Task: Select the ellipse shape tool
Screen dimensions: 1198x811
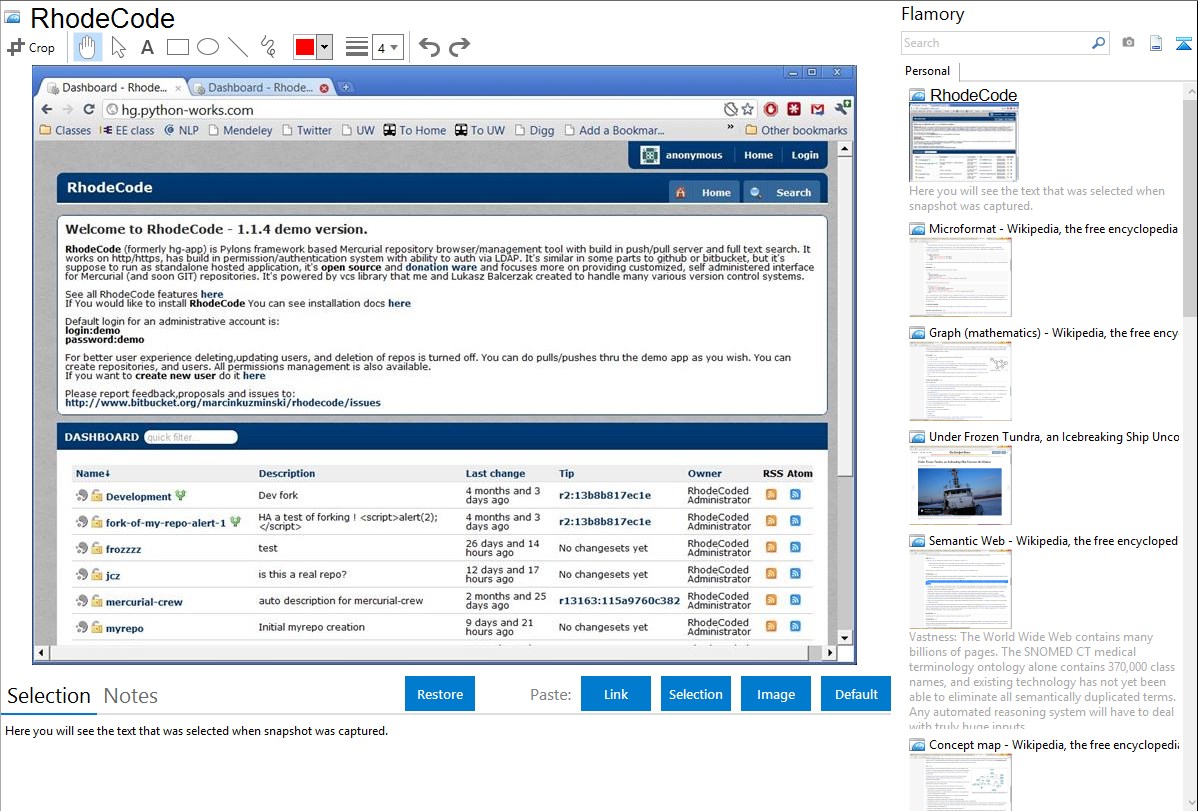Action: [x=208, y=47]
